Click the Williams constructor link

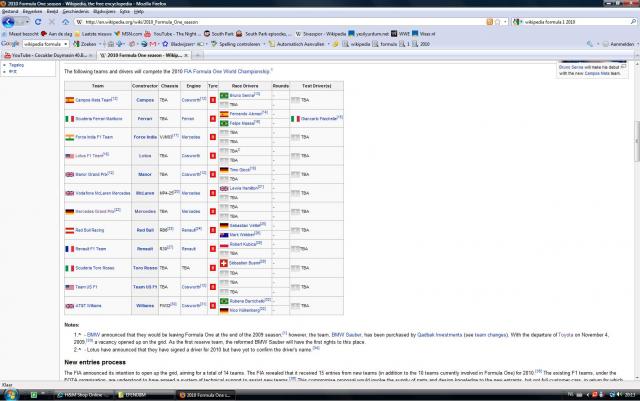click(x=145, y=305)
